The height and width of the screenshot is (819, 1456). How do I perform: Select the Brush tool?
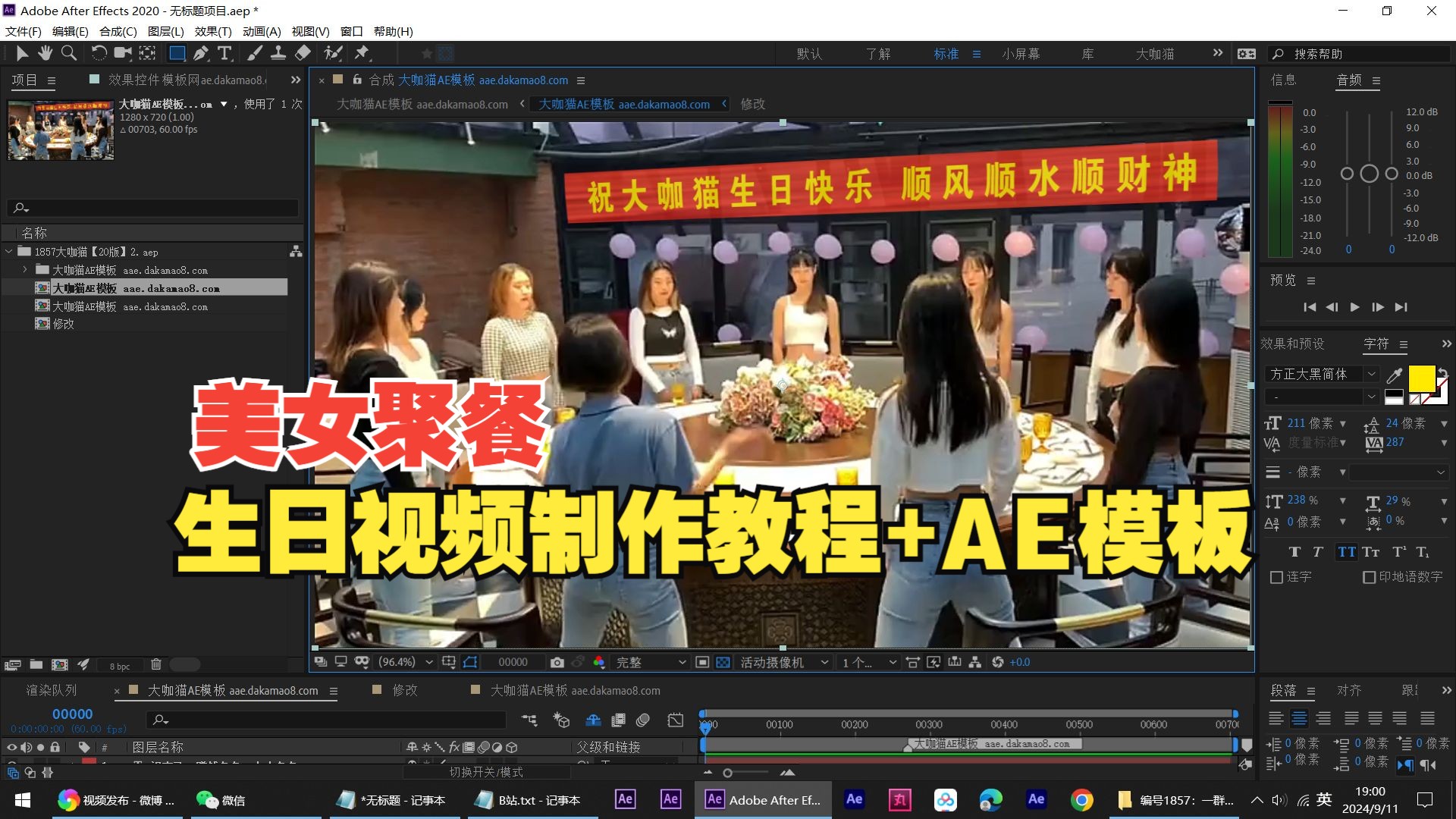coord(255,53)
